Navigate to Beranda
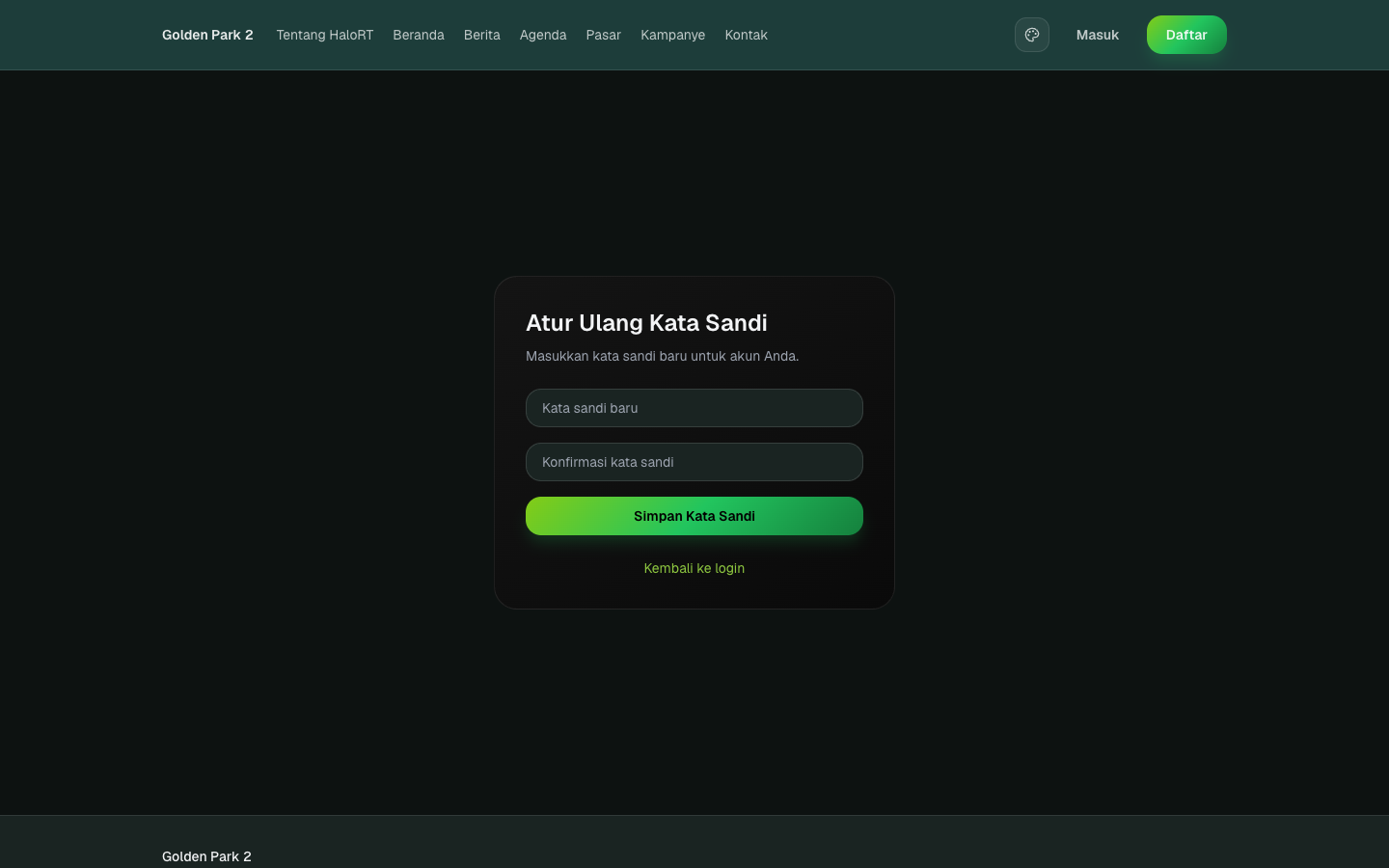 click(419, 35)
